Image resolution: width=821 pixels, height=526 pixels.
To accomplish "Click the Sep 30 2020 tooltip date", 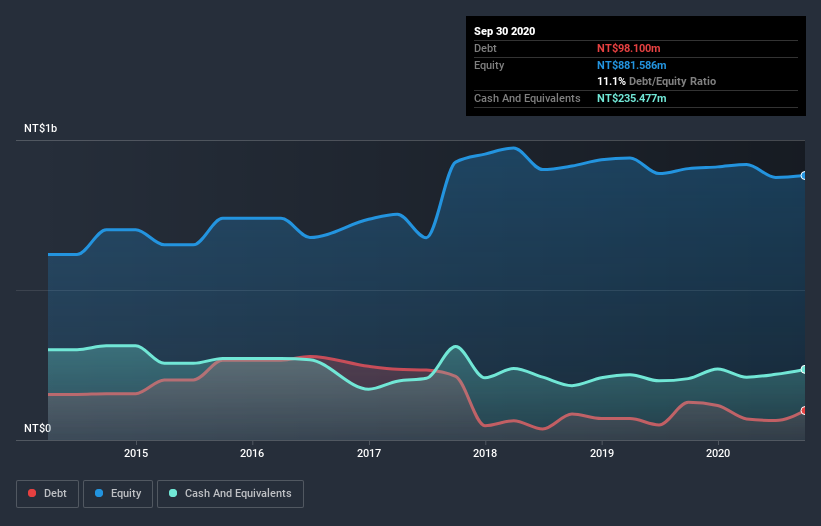I will [x=505, y=31].
